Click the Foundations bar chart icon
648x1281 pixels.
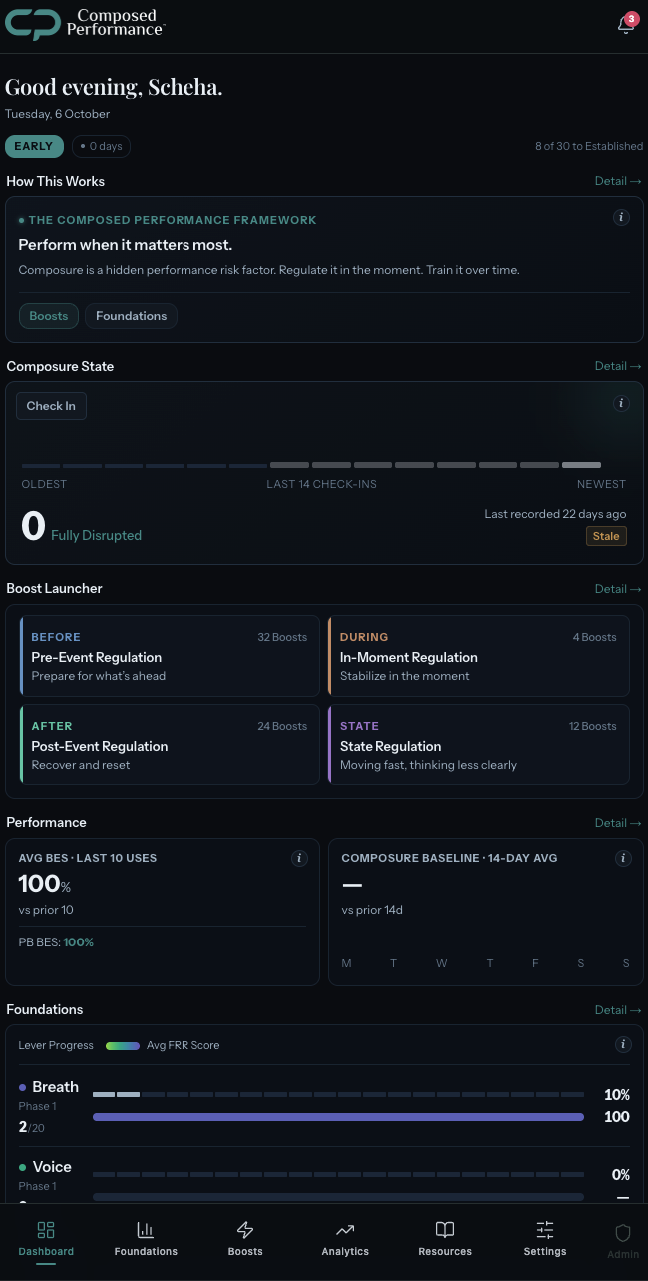click(146, 1230)
